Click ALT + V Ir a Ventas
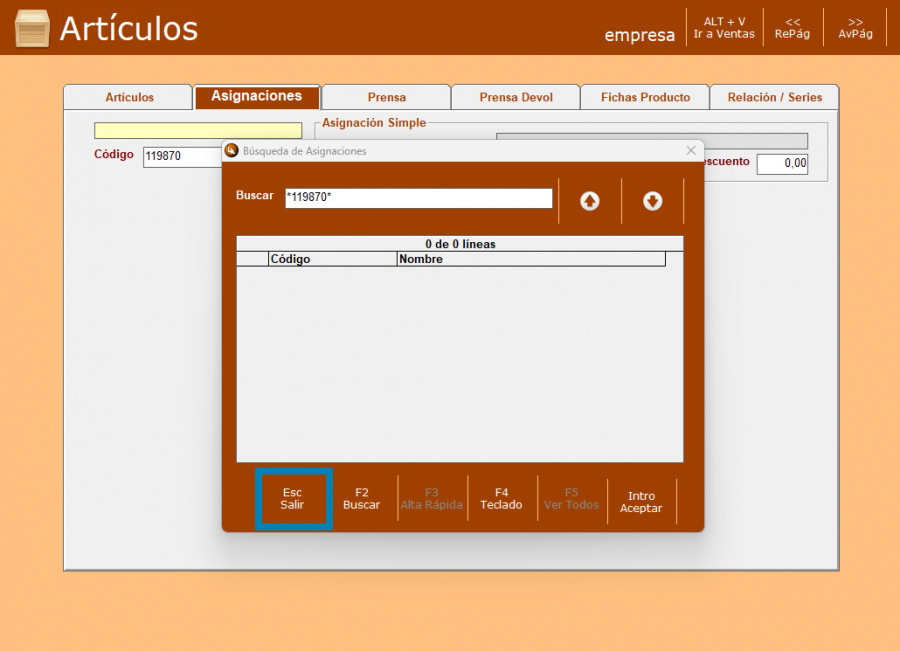900x651 pixels. 724,28
